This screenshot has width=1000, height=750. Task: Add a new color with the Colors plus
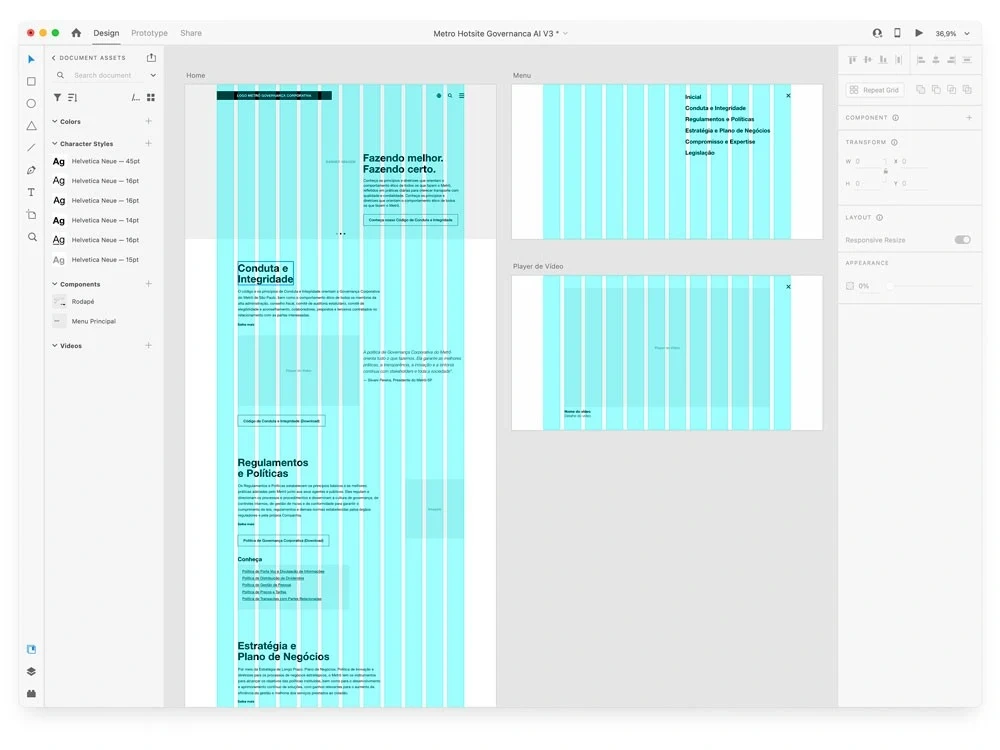click(x=149, y=121)
